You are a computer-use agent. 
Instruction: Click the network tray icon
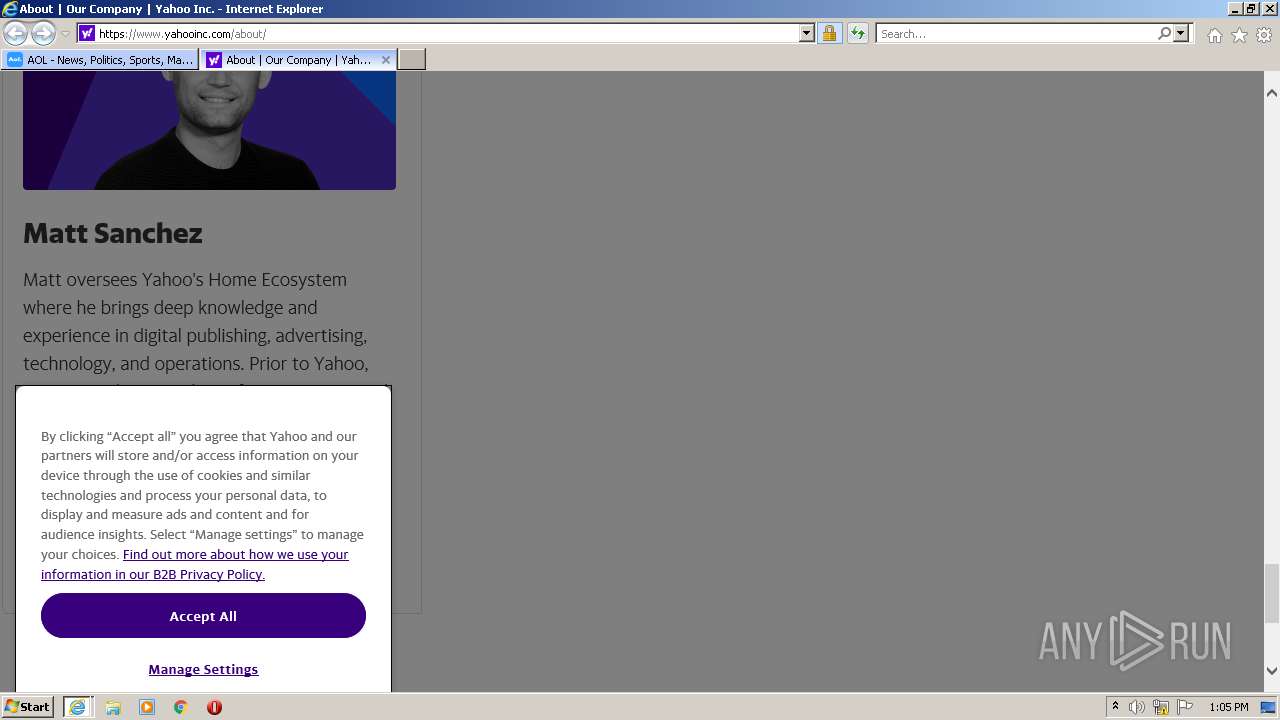click(x=1161, y=707)
